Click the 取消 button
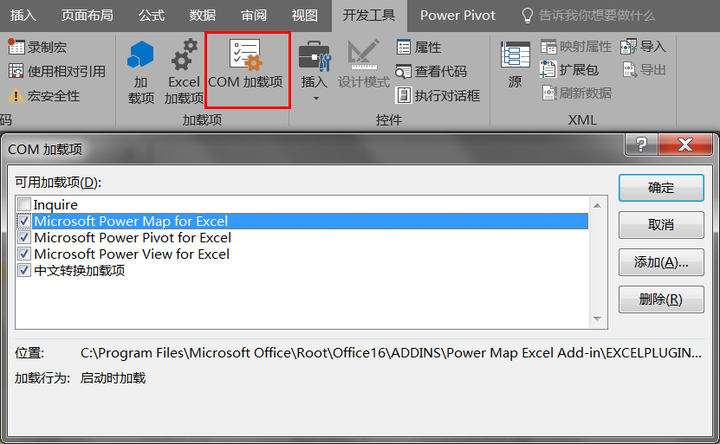Viewport: 720px width, 444px height. pos(661,225)
